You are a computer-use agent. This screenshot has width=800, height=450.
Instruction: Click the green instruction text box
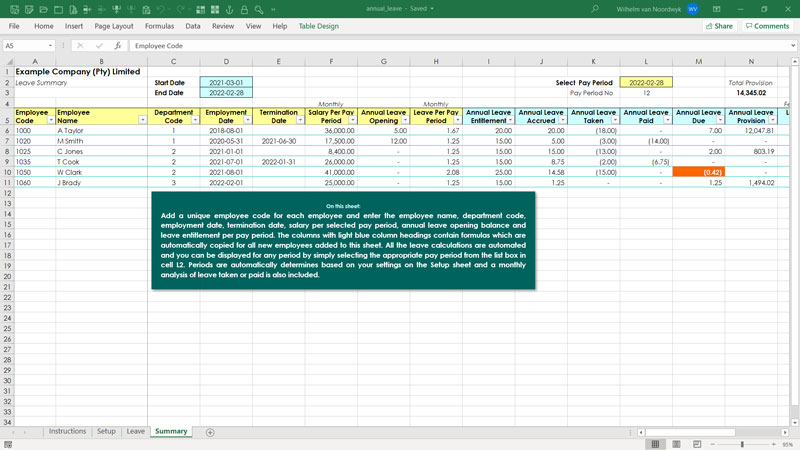[x=343, y=240]
